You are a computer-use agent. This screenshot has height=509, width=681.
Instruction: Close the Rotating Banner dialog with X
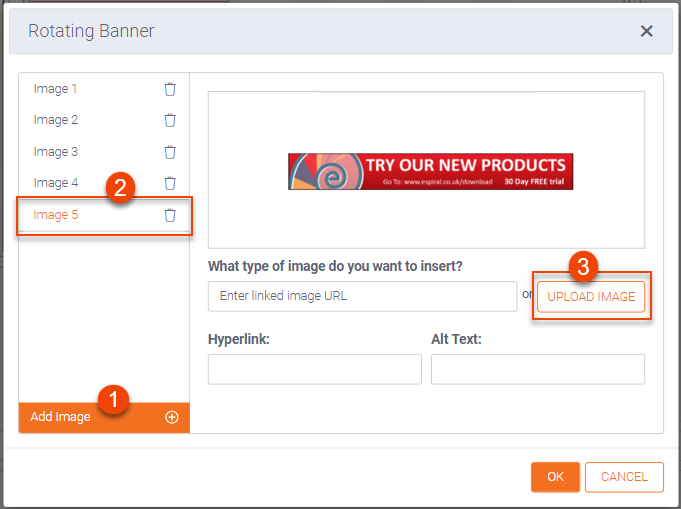pos(647,31)
